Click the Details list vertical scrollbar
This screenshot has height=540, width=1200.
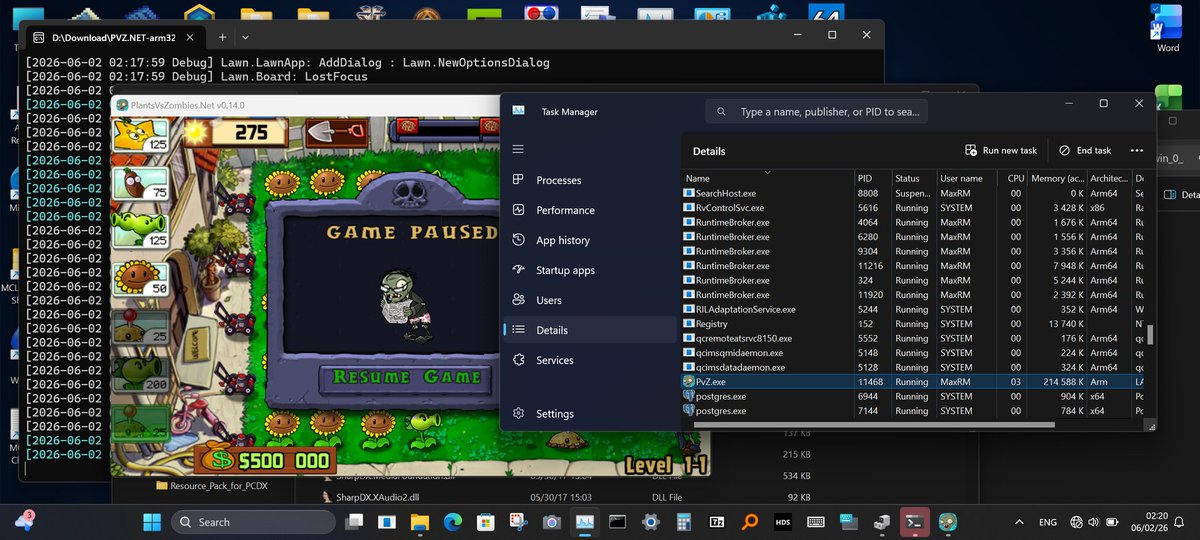click(x=1150, y=335)
